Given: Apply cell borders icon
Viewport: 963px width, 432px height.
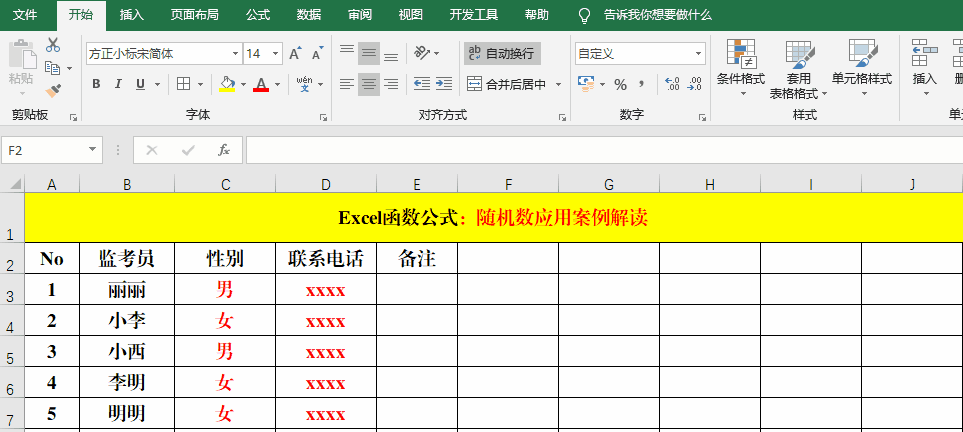Looking at the screenshot, I should pos(183,84).
